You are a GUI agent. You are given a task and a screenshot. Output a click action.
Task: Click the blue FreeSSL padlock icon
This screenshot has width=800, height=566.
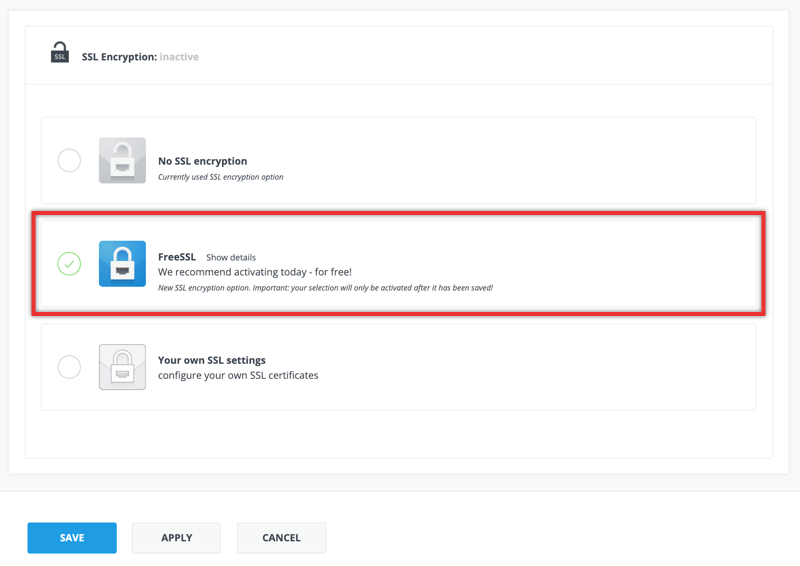click(122, 264)
